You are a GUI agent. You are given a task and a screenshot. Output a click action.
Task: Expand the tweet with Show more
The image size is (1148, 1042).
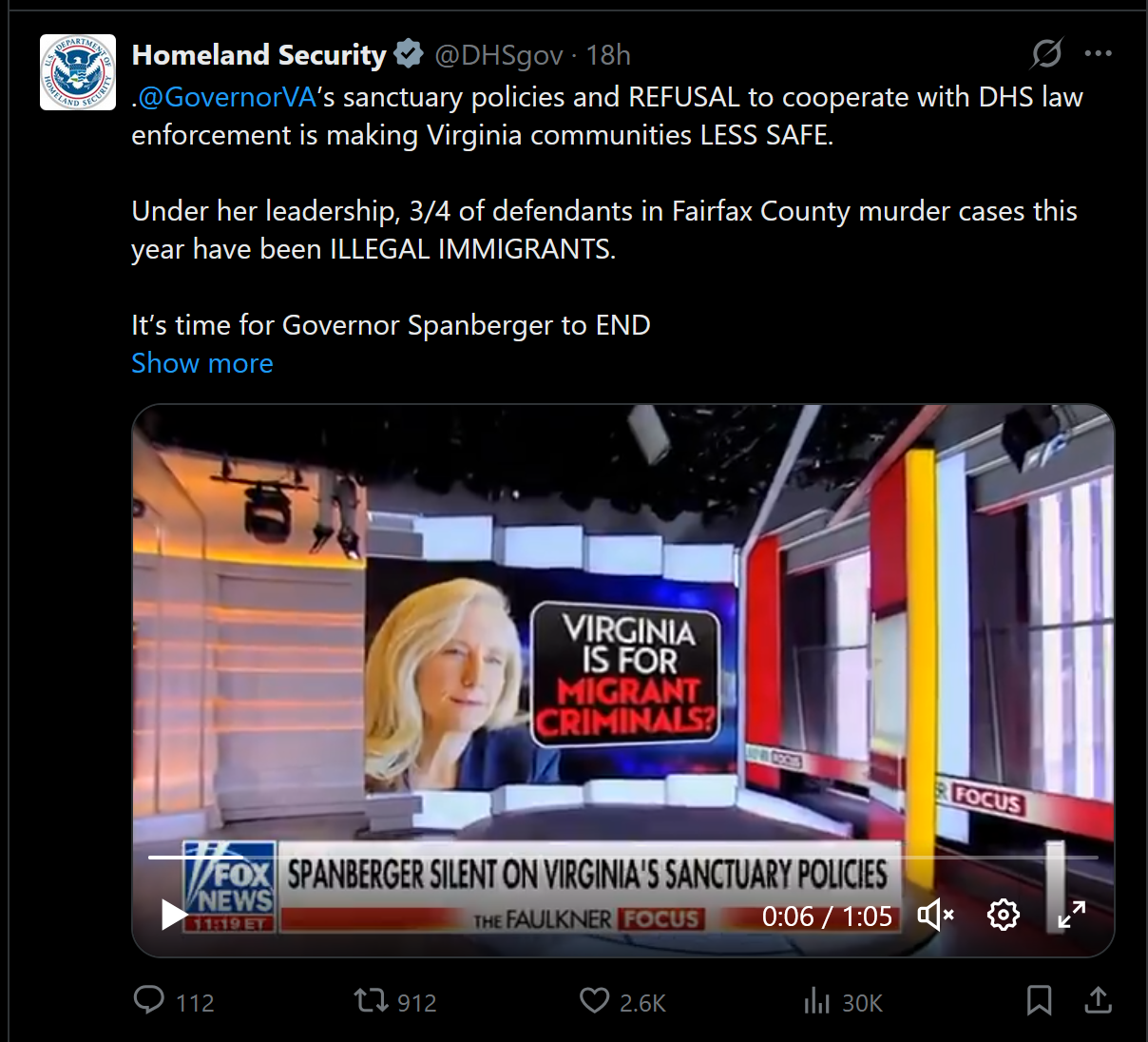pyautogui.click(x=202, y=363)
